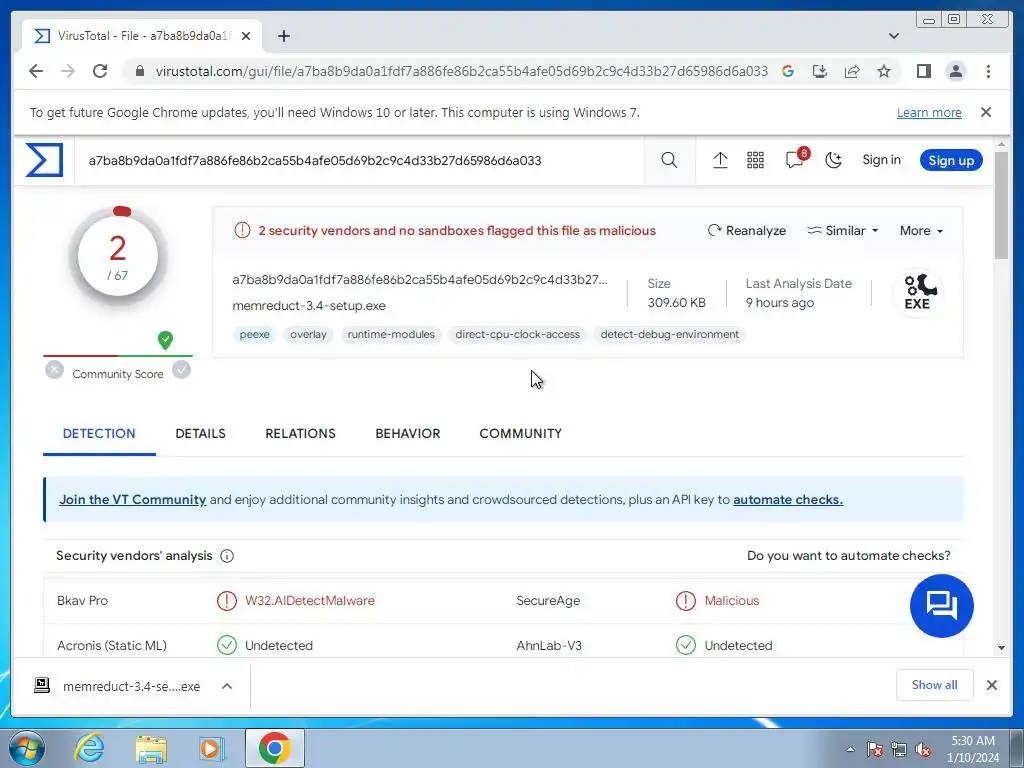The image size is (1024, 768).
Task: Click Do you want to automate checks
Action: pyautogui.click(x=848, y=556)
